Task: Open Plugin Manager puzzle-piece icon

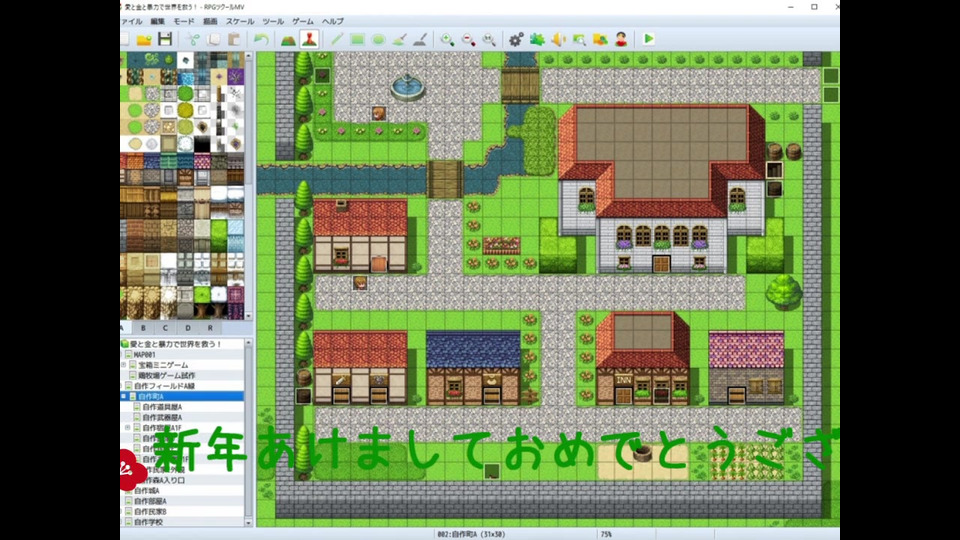Action: (x=538, y=39)
